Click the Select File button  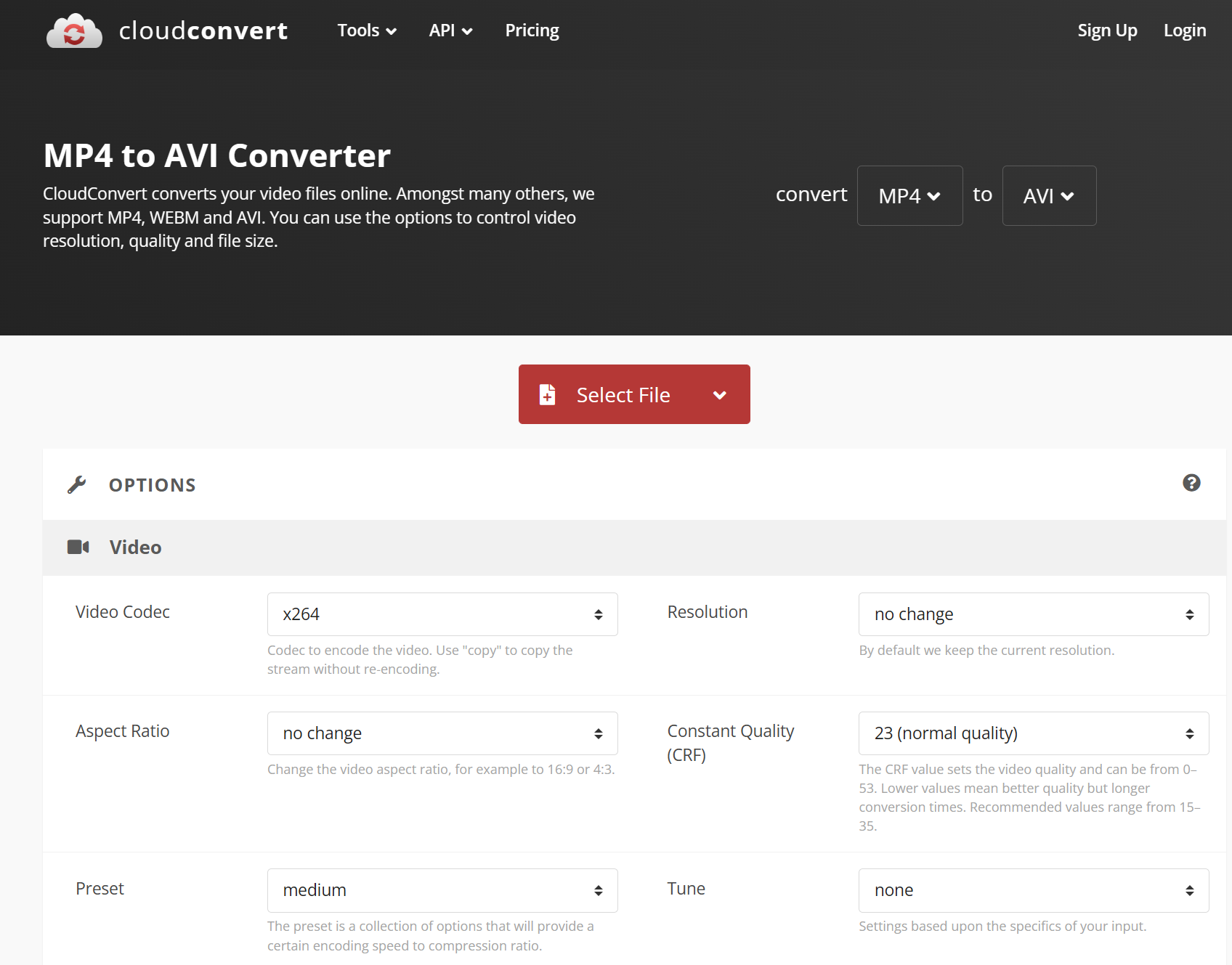634,394
